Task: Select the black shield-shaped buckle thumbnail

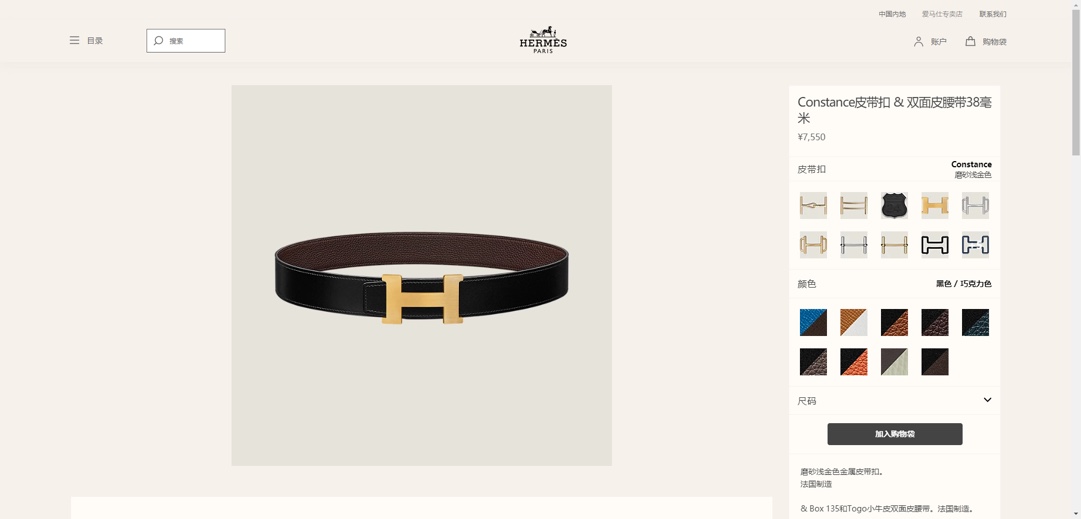Action: [894, 205]
